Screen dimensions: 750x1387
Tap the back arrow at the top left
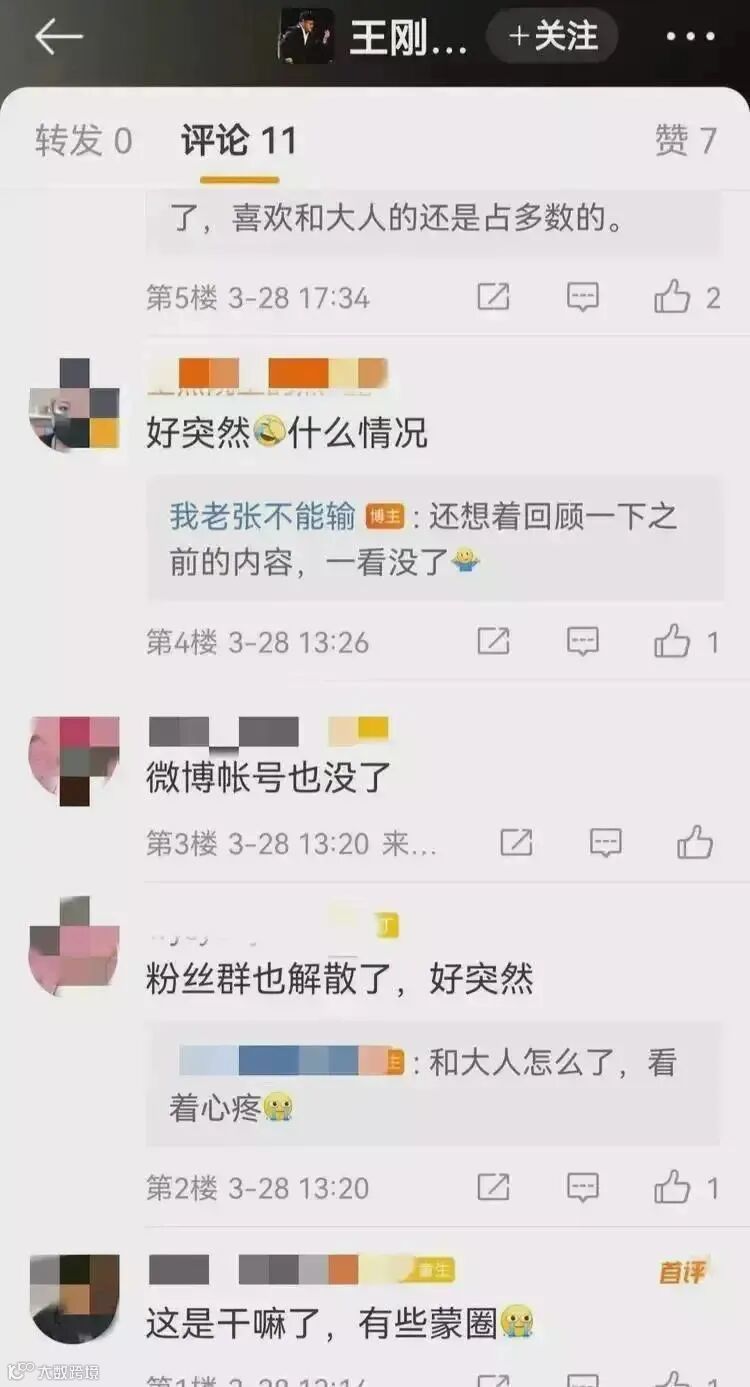pyautogui.click(x=58, y=37)
